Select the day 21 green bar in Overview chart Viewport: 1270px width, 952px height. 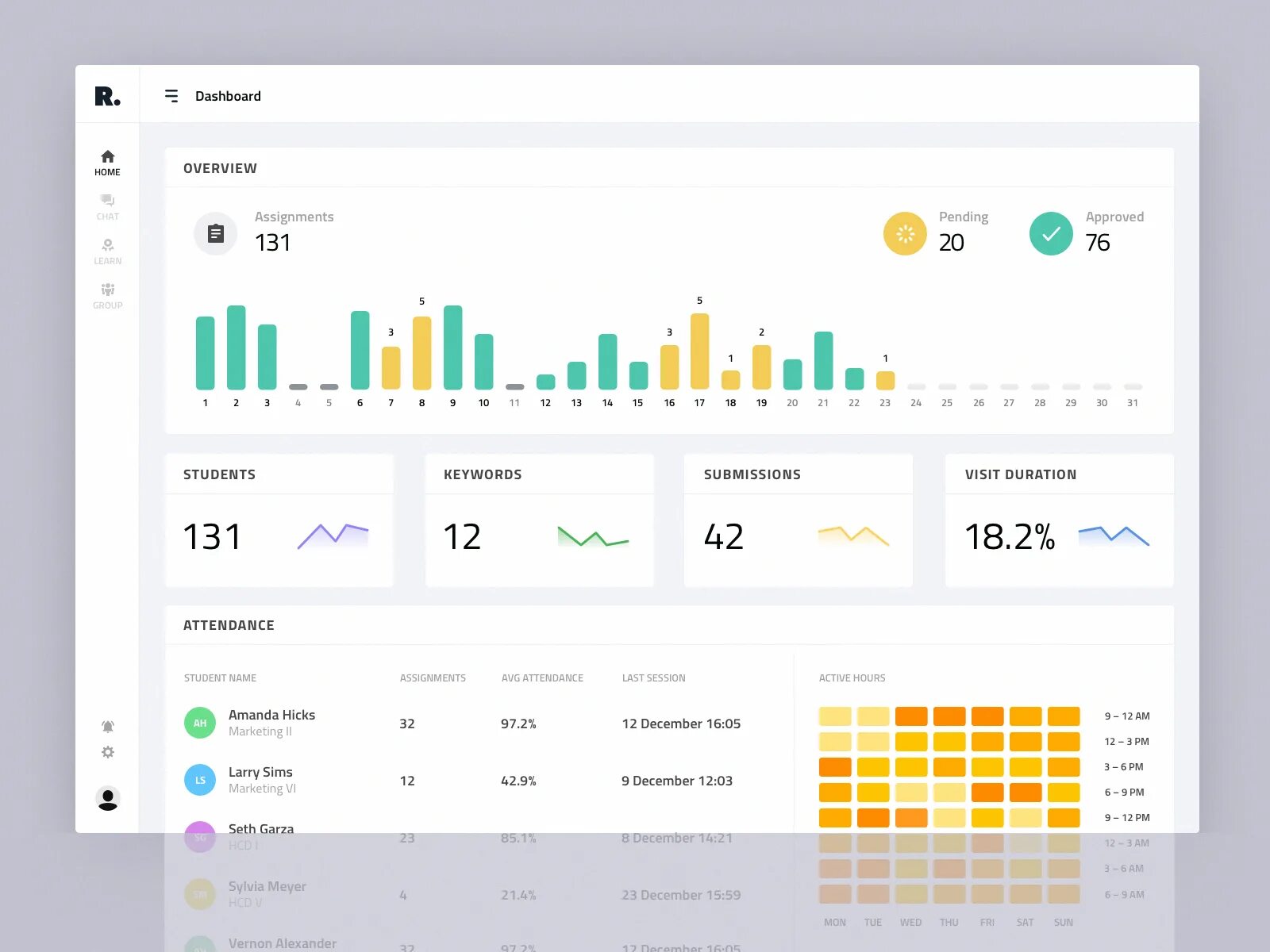pos(823,361)
